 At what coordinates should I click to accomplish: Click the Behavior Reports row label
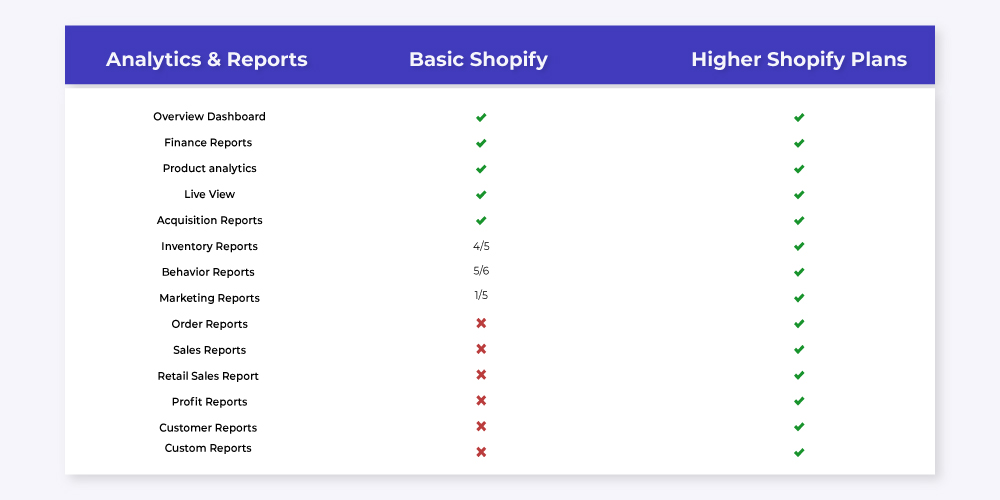(208, 272)
